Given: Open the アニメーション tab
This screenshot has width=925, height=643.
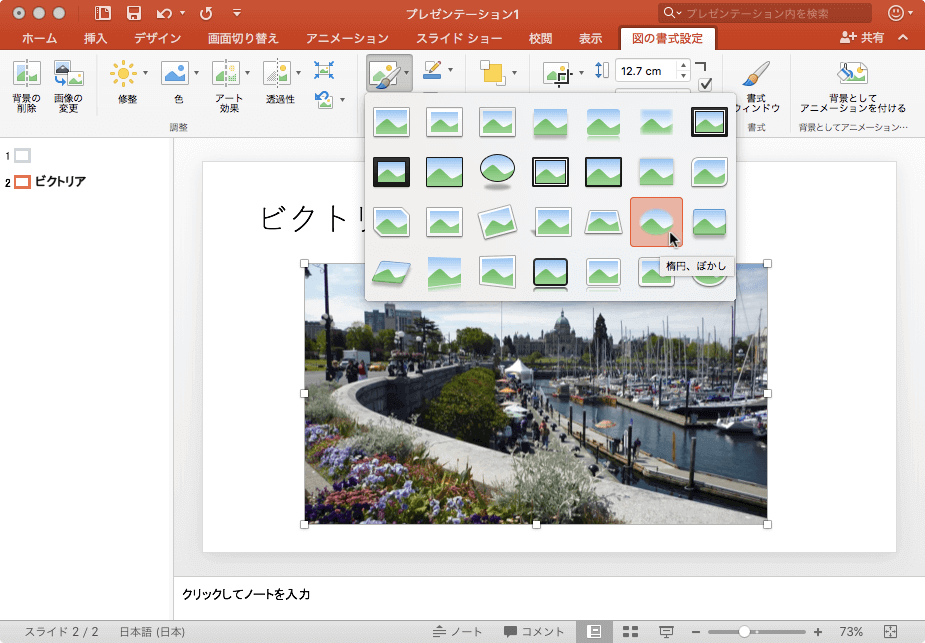Looking at the screenshot, I should point(347,39).
